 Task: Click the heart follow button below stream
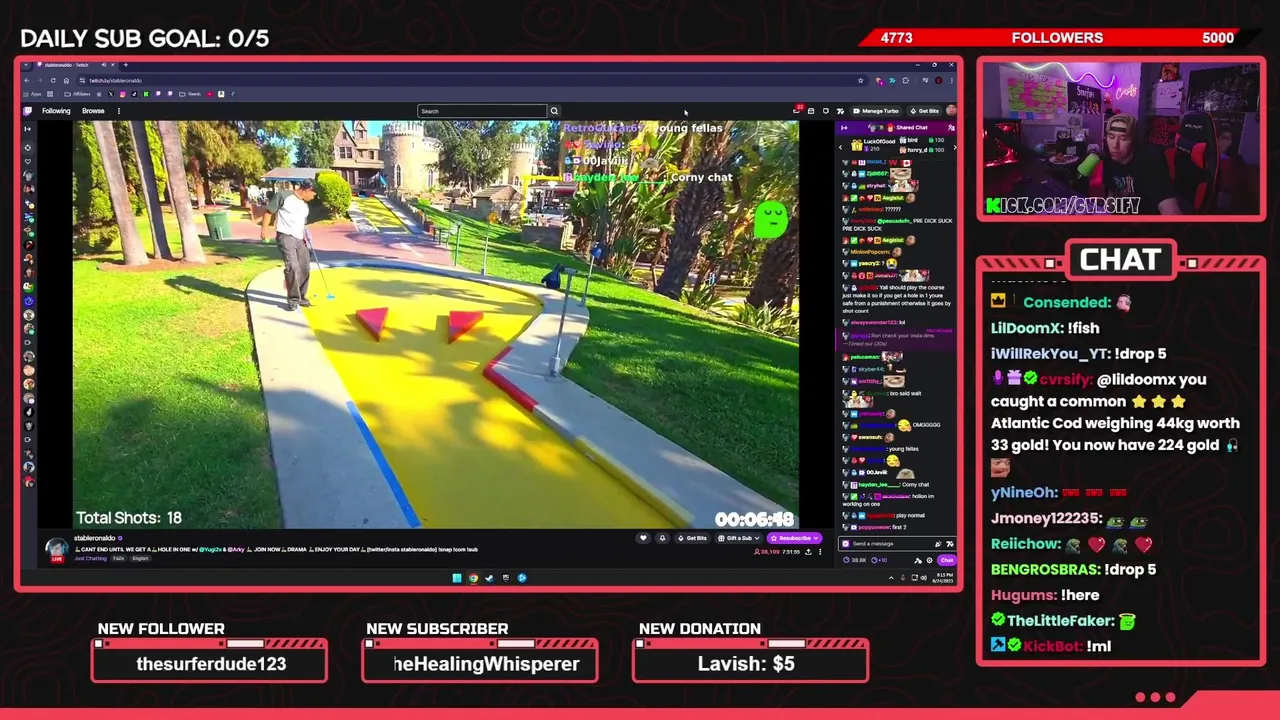(x=643, y=538)
